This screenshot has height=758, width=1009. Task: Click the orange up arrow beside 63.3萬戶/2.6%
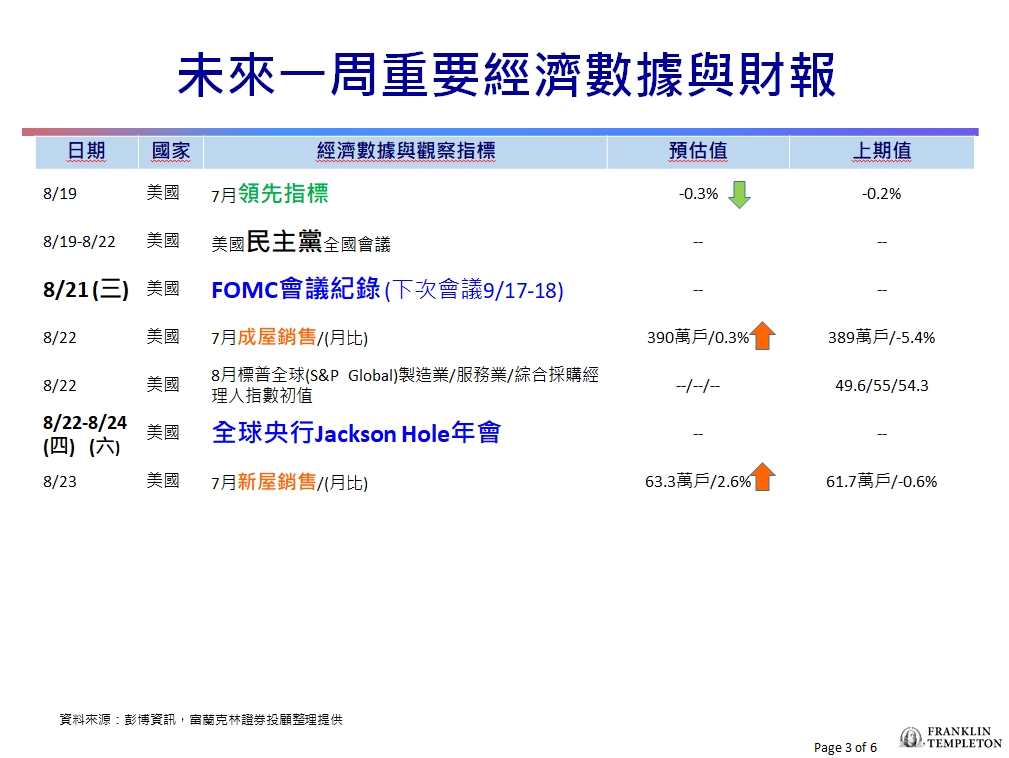(763, 477)
